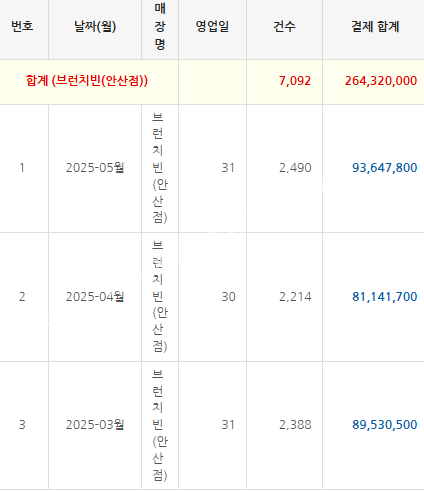Select count value 2,388 in row 3
The height and width of the screenshot is (491, 424).
coord(295,425)
